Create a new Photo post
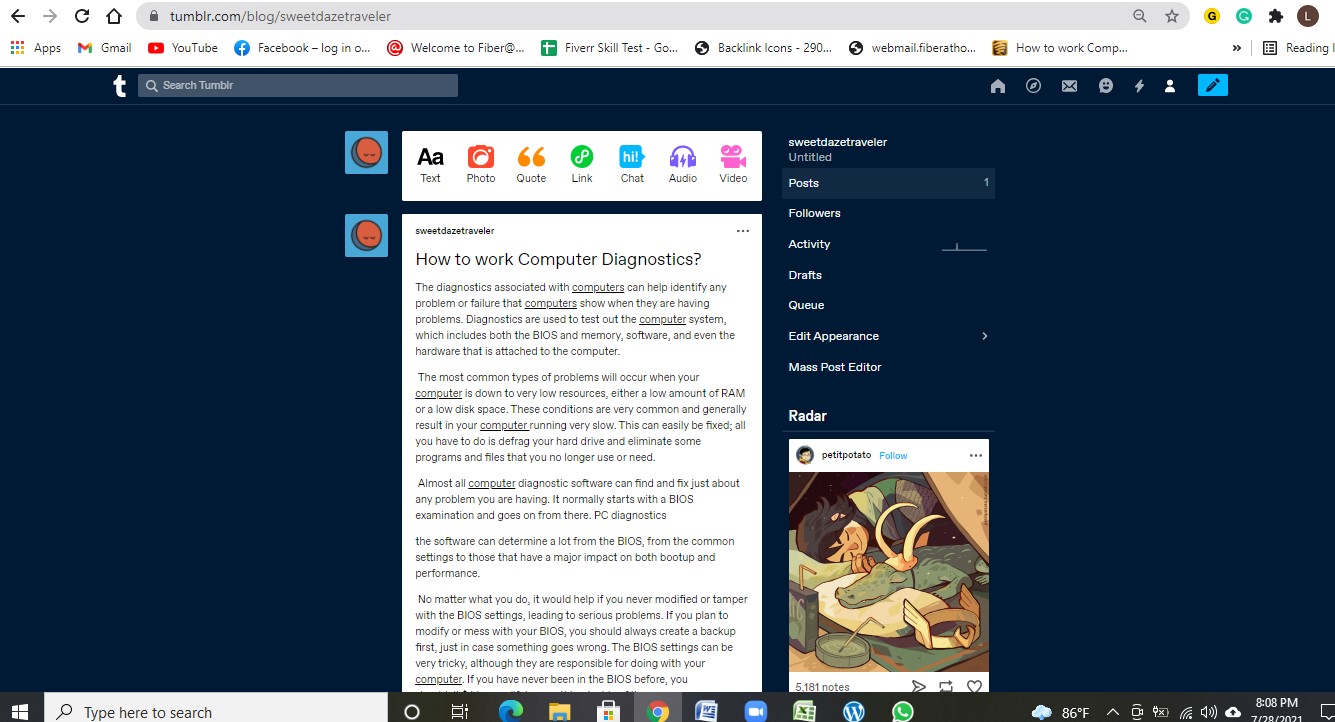 click(481, 165)
